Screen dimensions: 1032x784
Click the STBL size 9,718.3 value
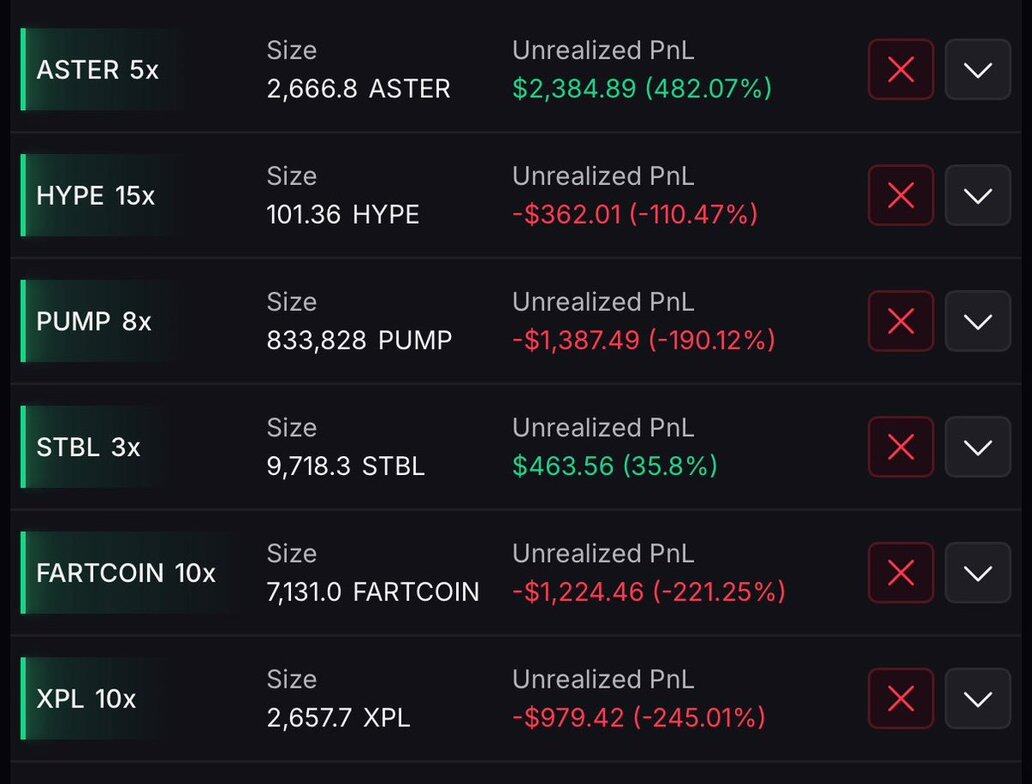tap(310, 466)
